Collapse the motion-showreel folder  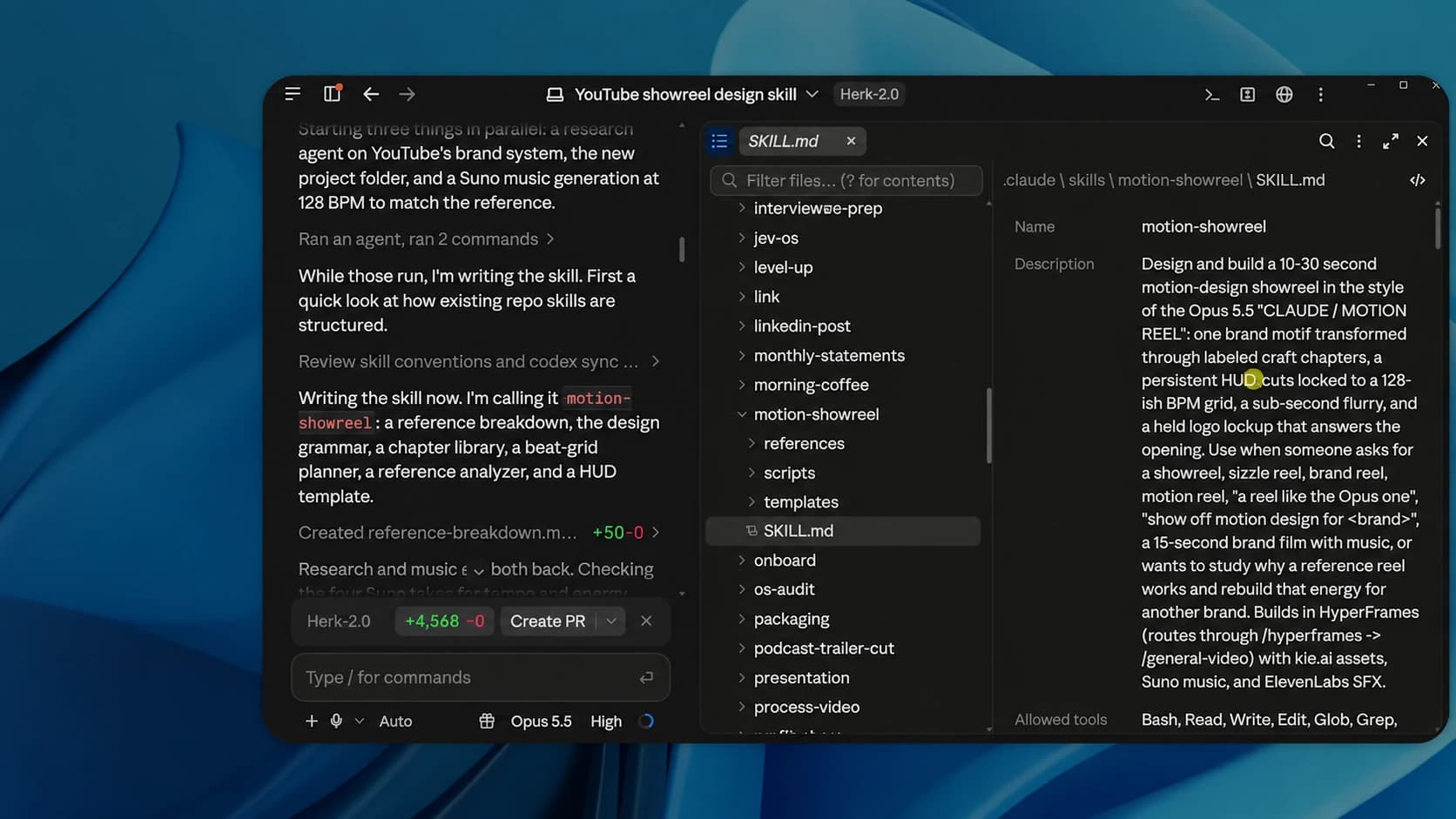pos(742,414)
